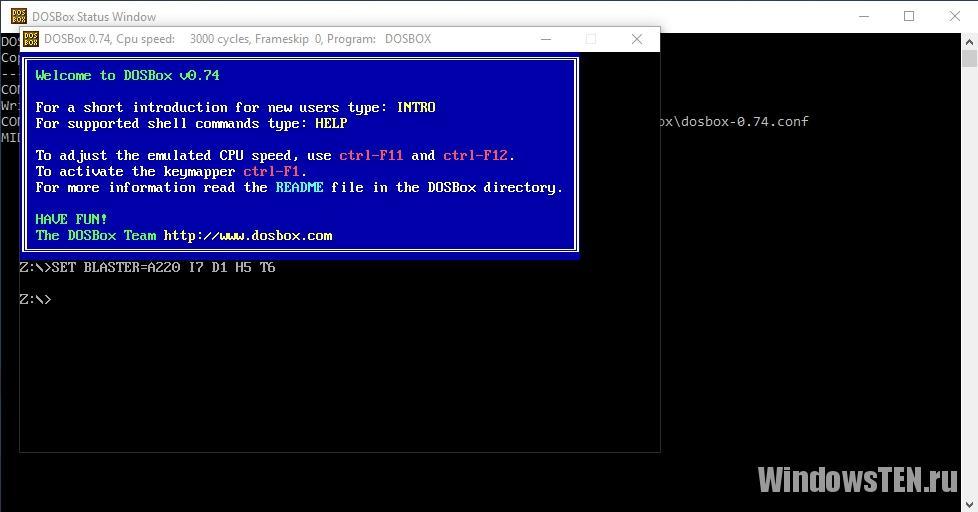Click the README word in welcome text
The image size is (978, 512).
(x=299, y=187)
